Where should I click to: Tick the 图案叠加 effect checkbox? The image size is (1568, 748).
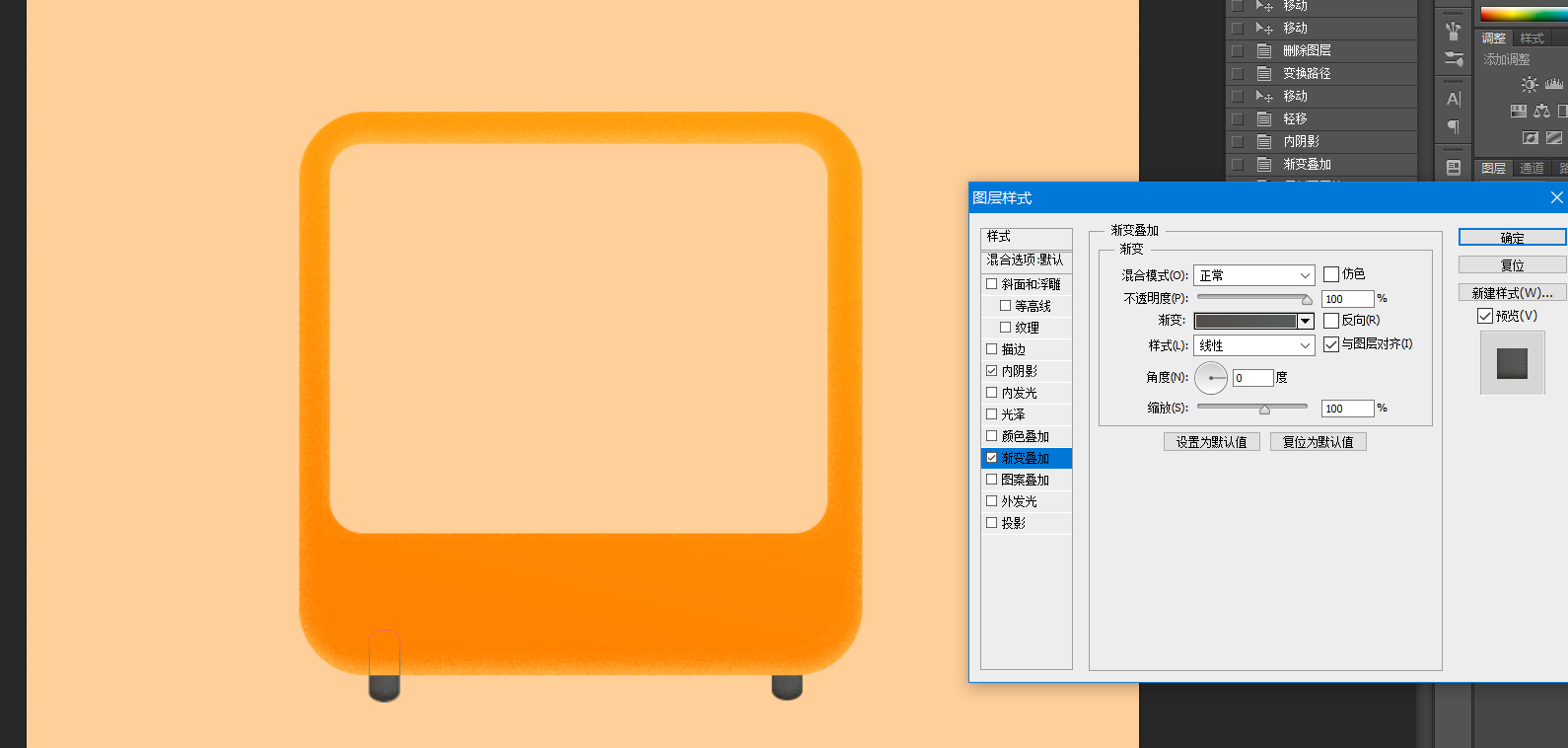point(992,480)
